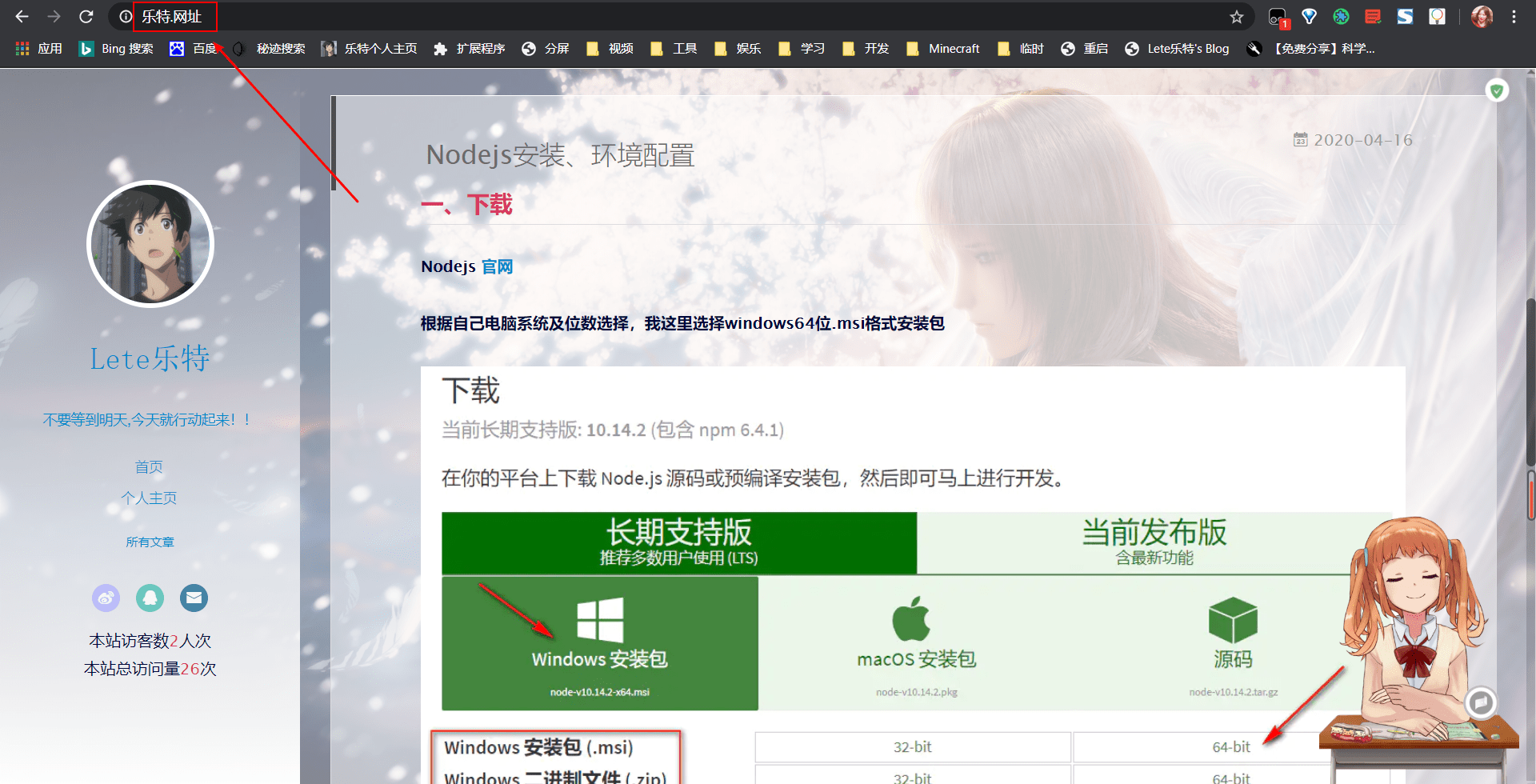Open the 视频 bookmarks folder

[610, 49]
